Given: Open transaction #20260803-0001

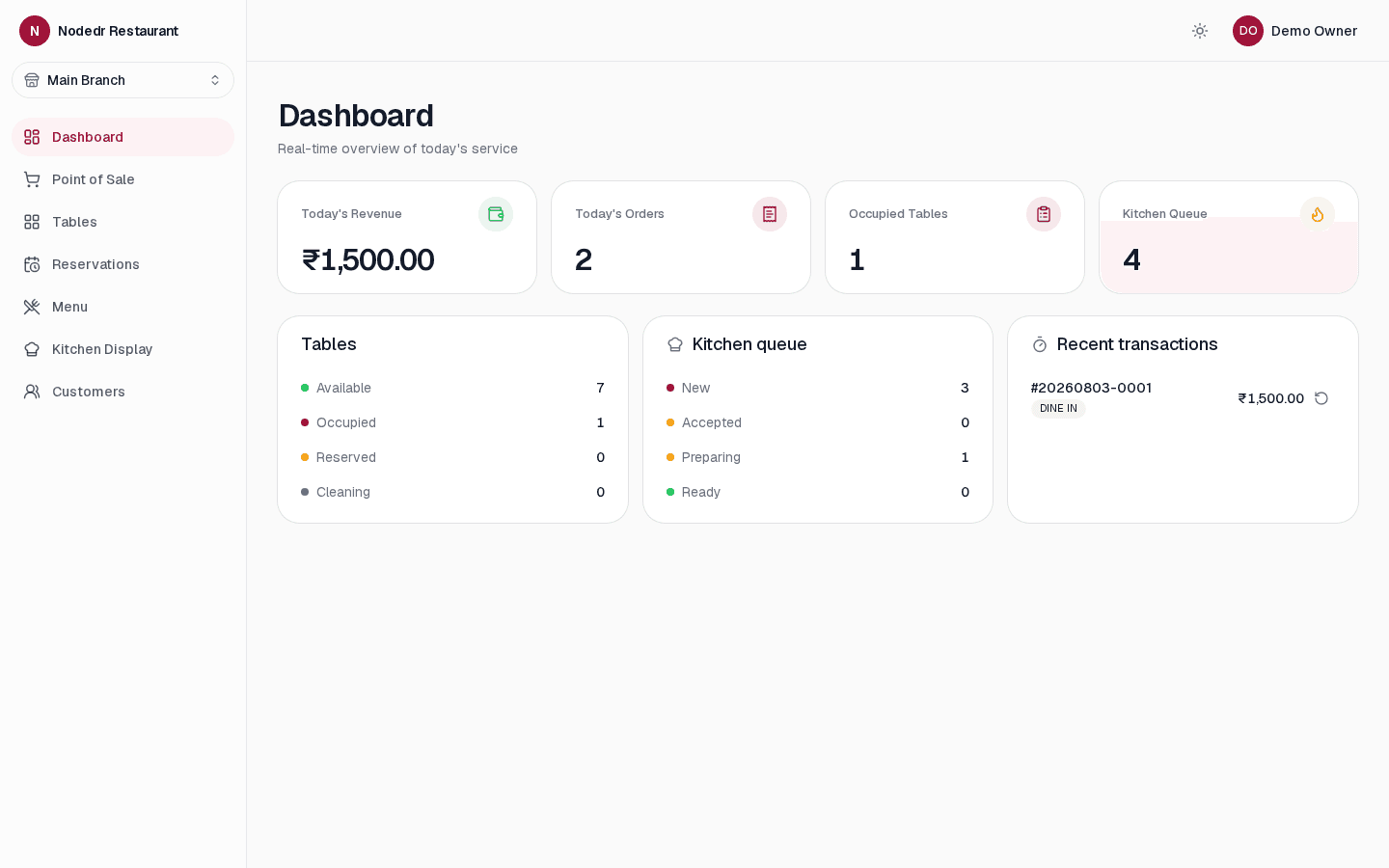Looking at the screenshot, I should pyautogui.click(x=1091, y=388).
